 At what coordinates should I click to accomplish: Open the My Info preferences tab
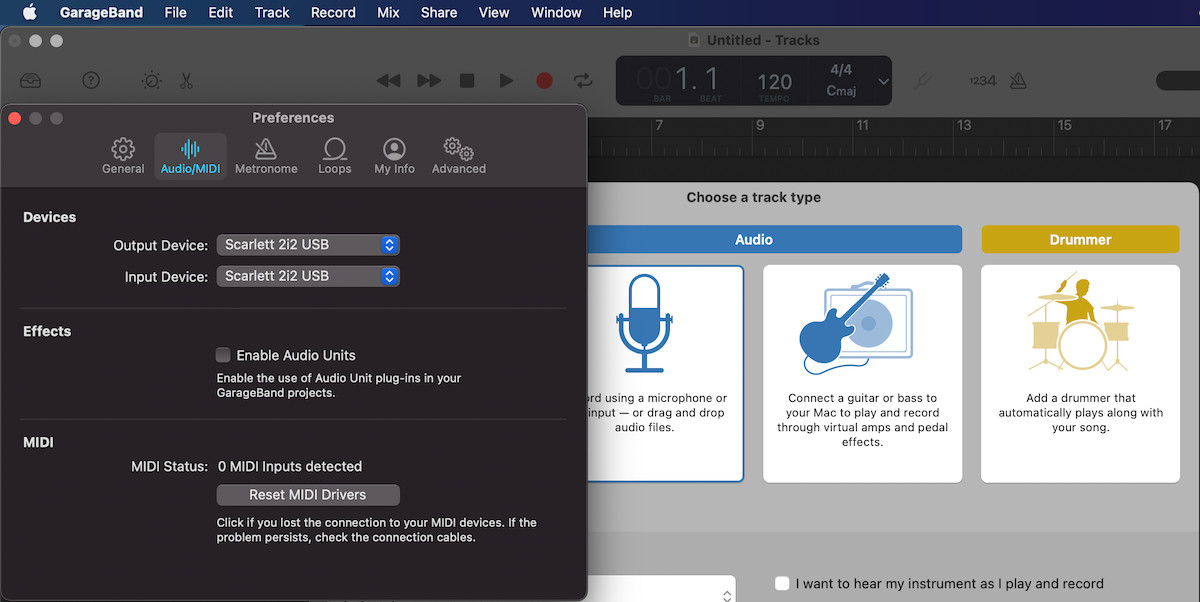click(x=394, y=157)
